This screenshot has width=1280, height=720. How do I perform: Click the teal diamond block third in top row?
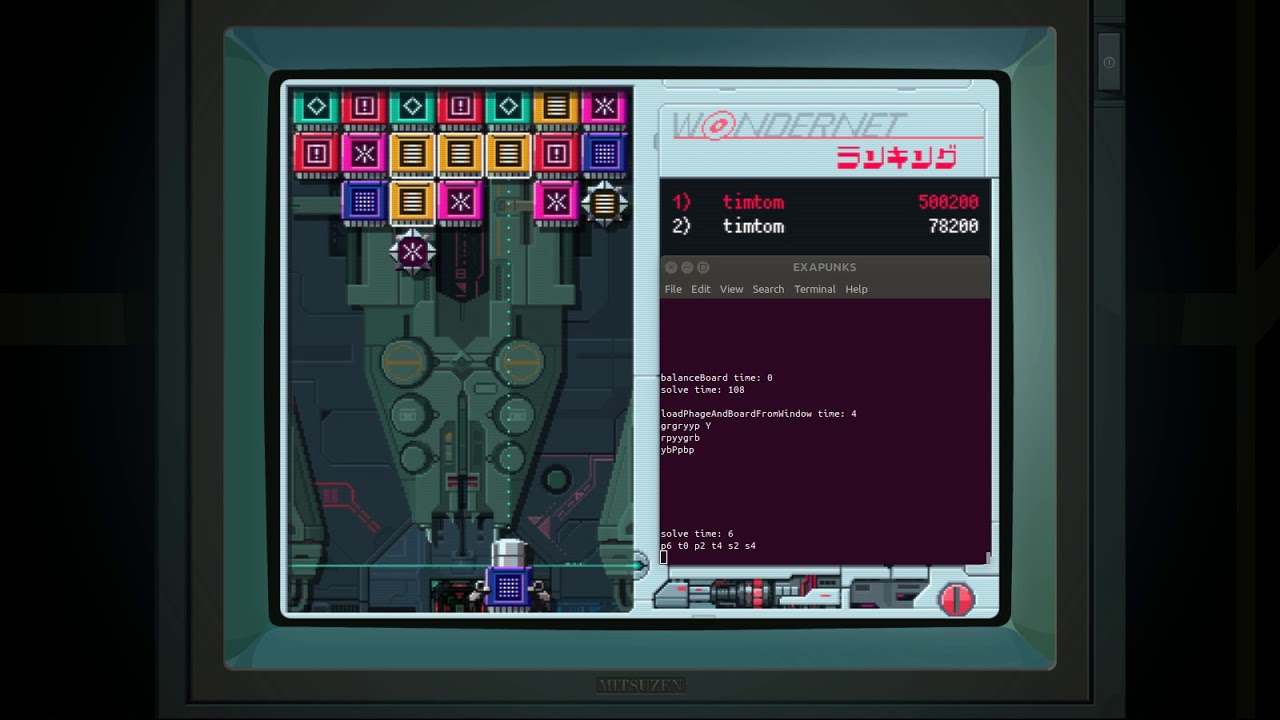(412, 106)
